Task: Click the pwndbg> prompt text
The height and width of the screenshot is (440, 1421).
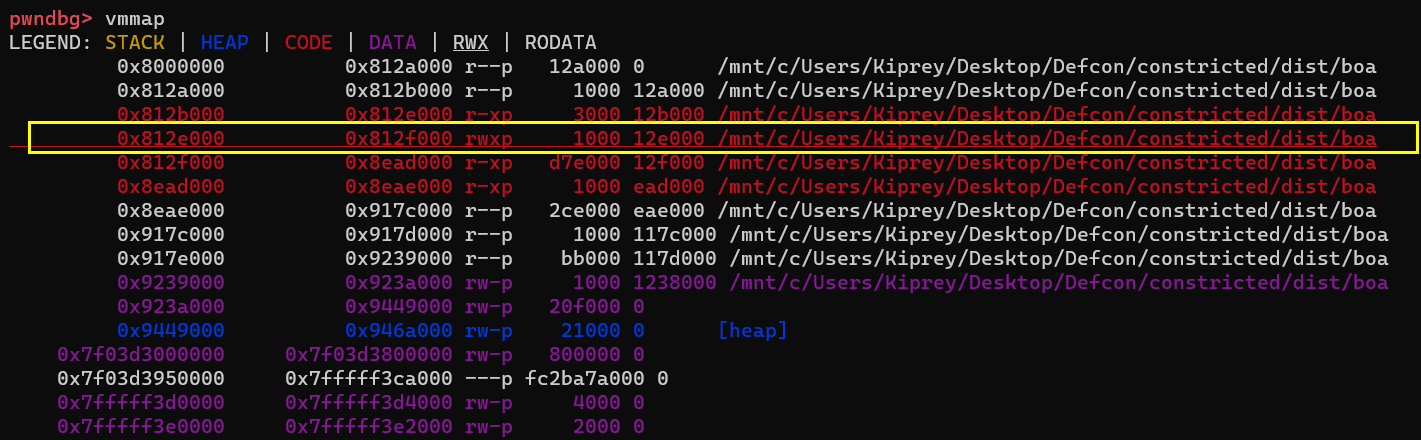Action: 50,18
